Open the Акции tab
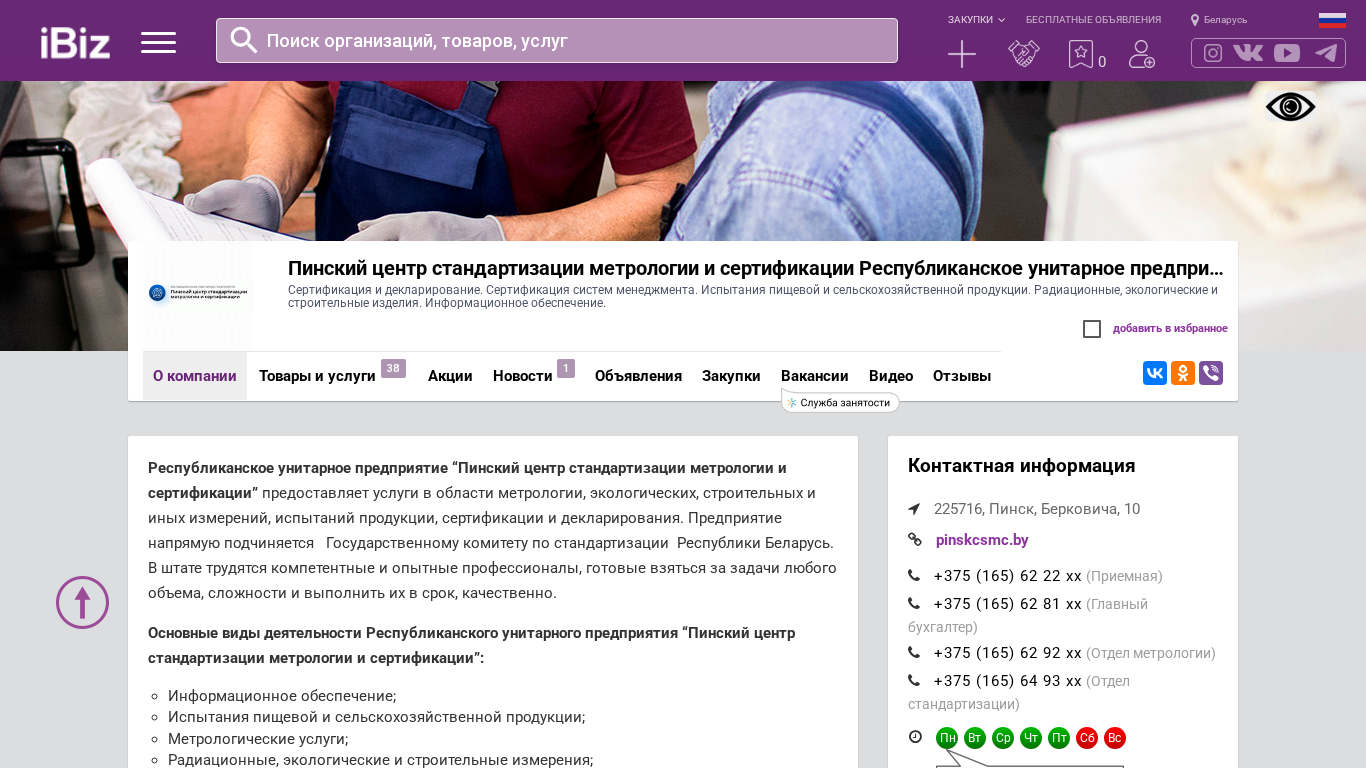The height and width of the screenshot is (768, 1366). pyautogui.click(x=450, y=376)
